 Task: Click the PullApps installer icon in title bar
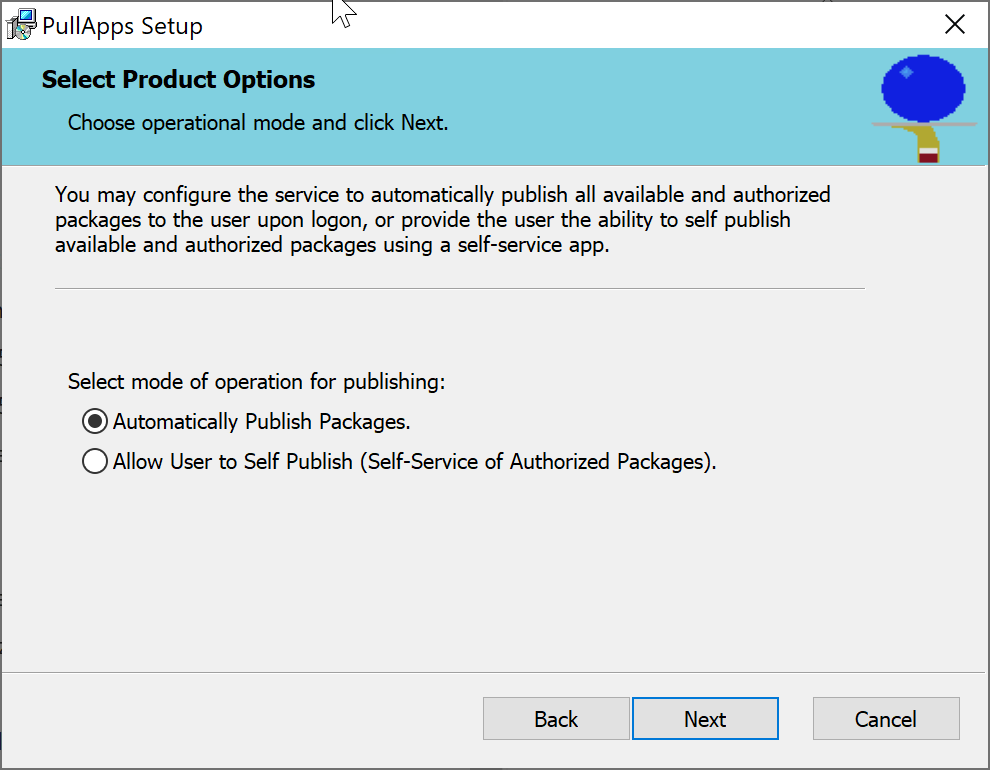pyautogui.click(x=21, y=25)
